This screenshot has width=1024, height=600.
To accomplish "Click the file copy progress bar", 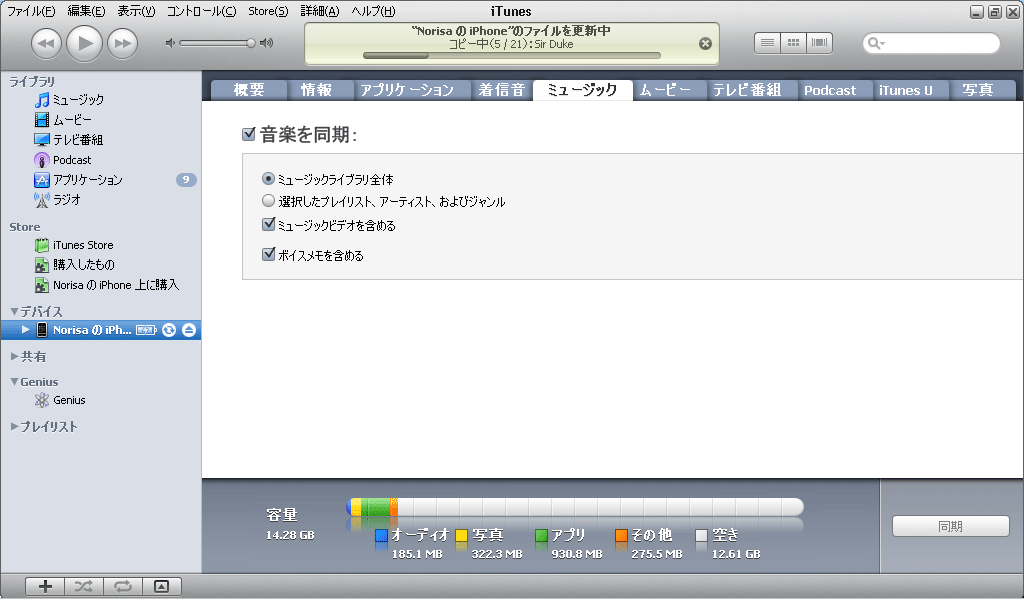I will click(511, 56).
